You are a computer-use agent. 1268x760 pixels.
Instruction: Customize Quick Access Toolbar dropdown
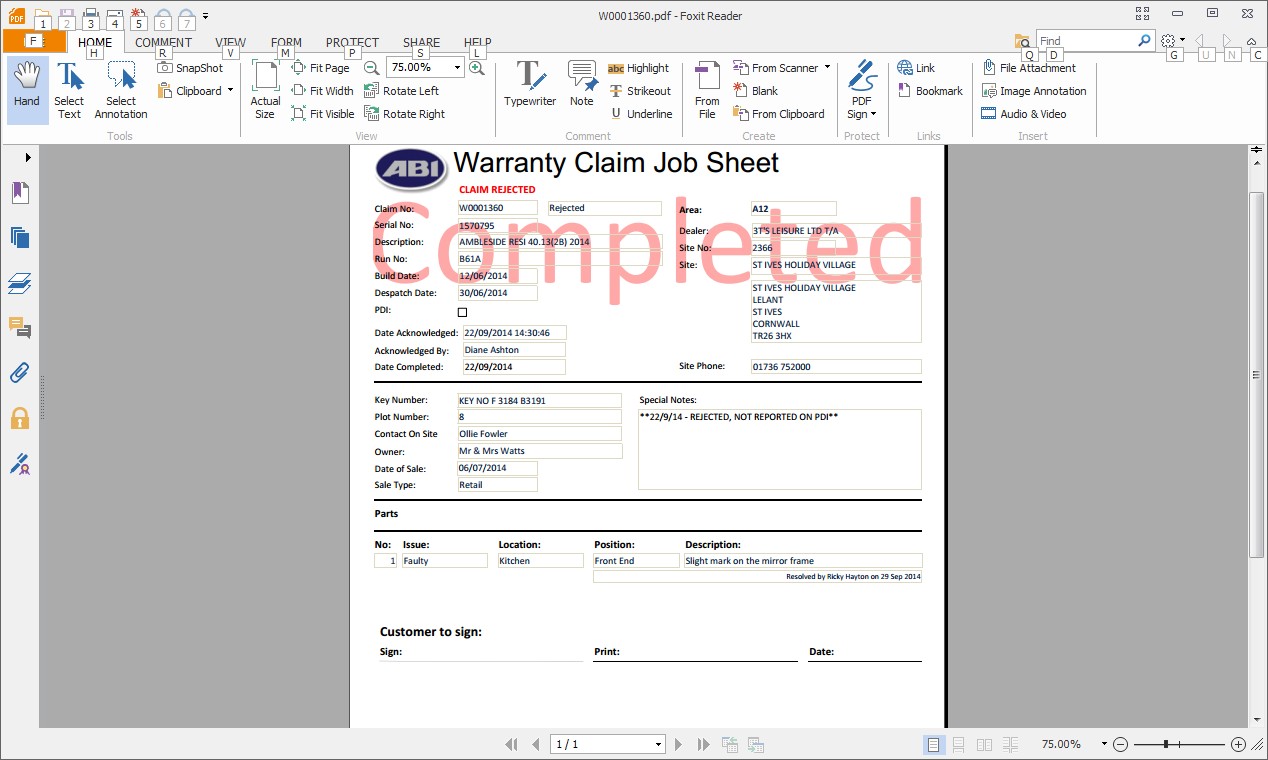(x=205, y=16)
